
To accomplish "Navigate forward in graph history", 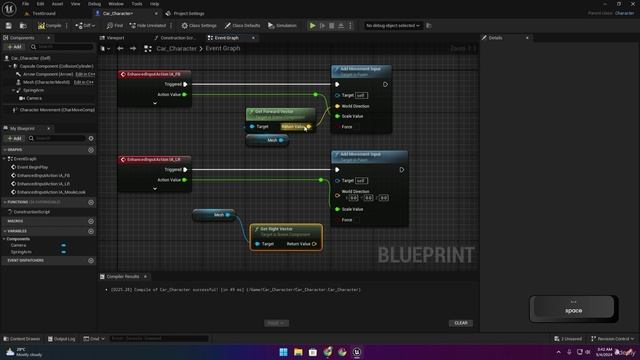I will click(133, 48).
